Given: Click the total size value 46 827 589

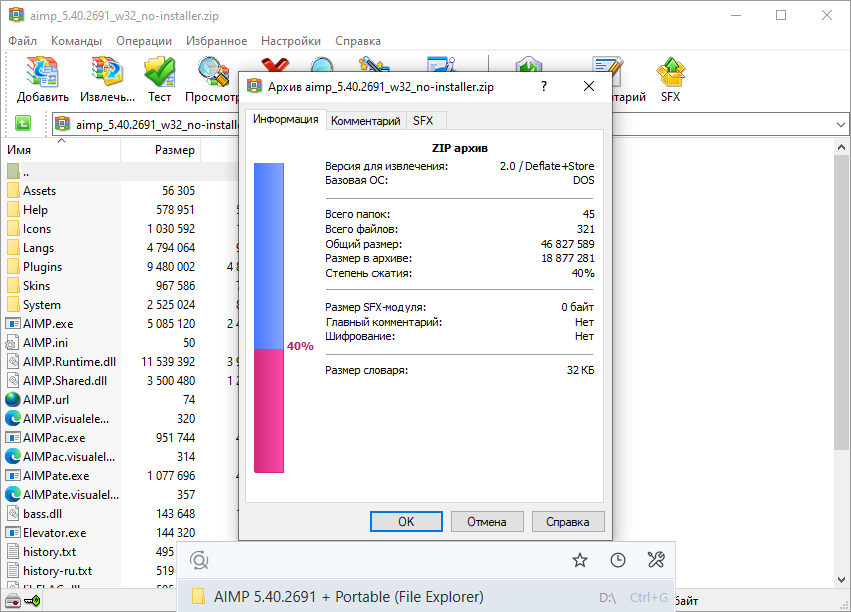Looking at the screenshot, I should tap(567, 244).
